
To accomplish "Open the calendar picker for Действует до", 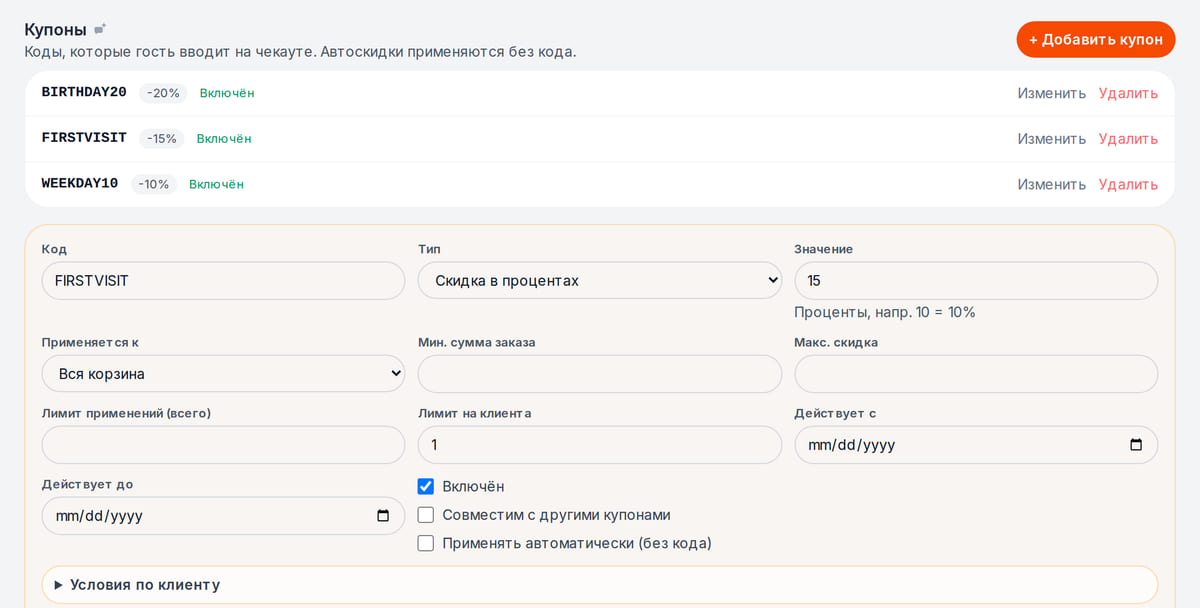I will point(383,516).
